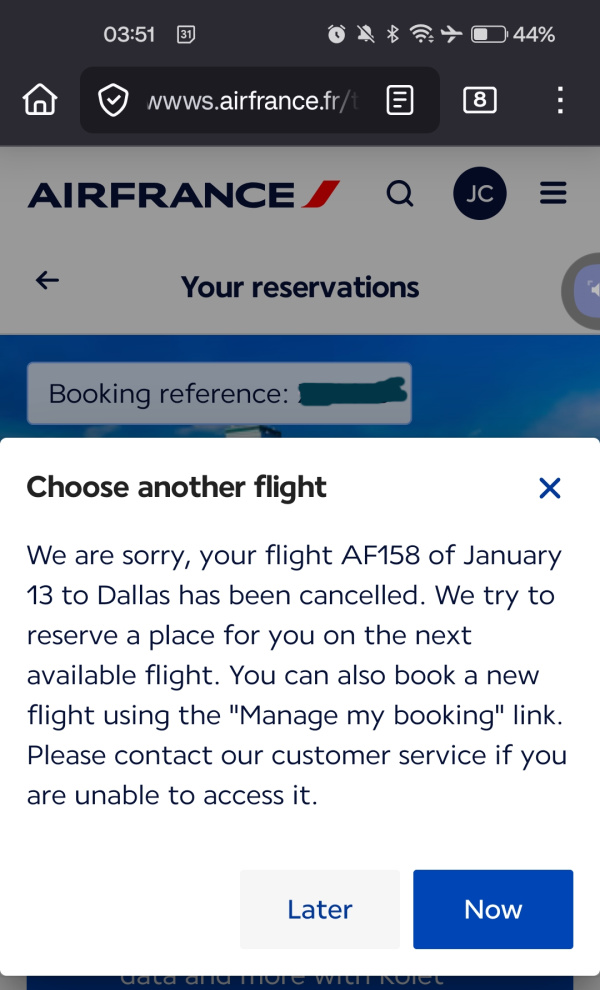Click the Air France logo
The height and width of the screenshot is (990, 600).
click(184, 194)
